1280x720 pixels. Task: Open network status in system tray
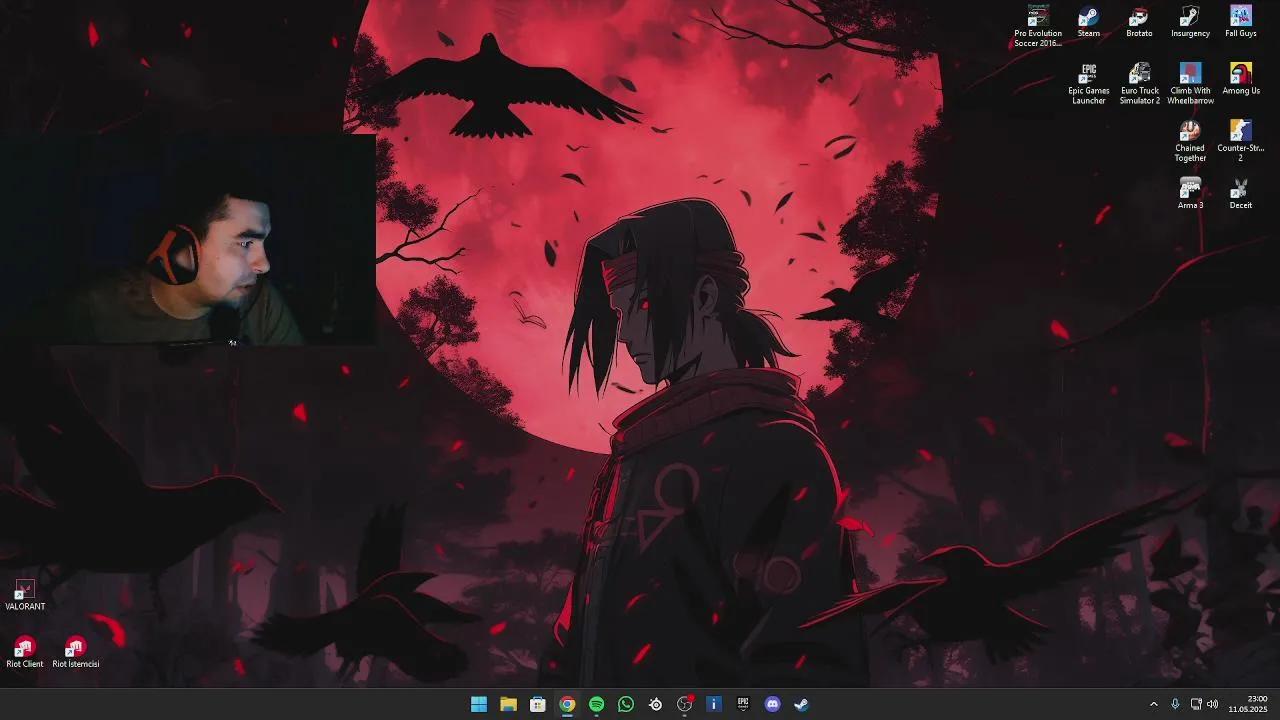pos(1196,704)
